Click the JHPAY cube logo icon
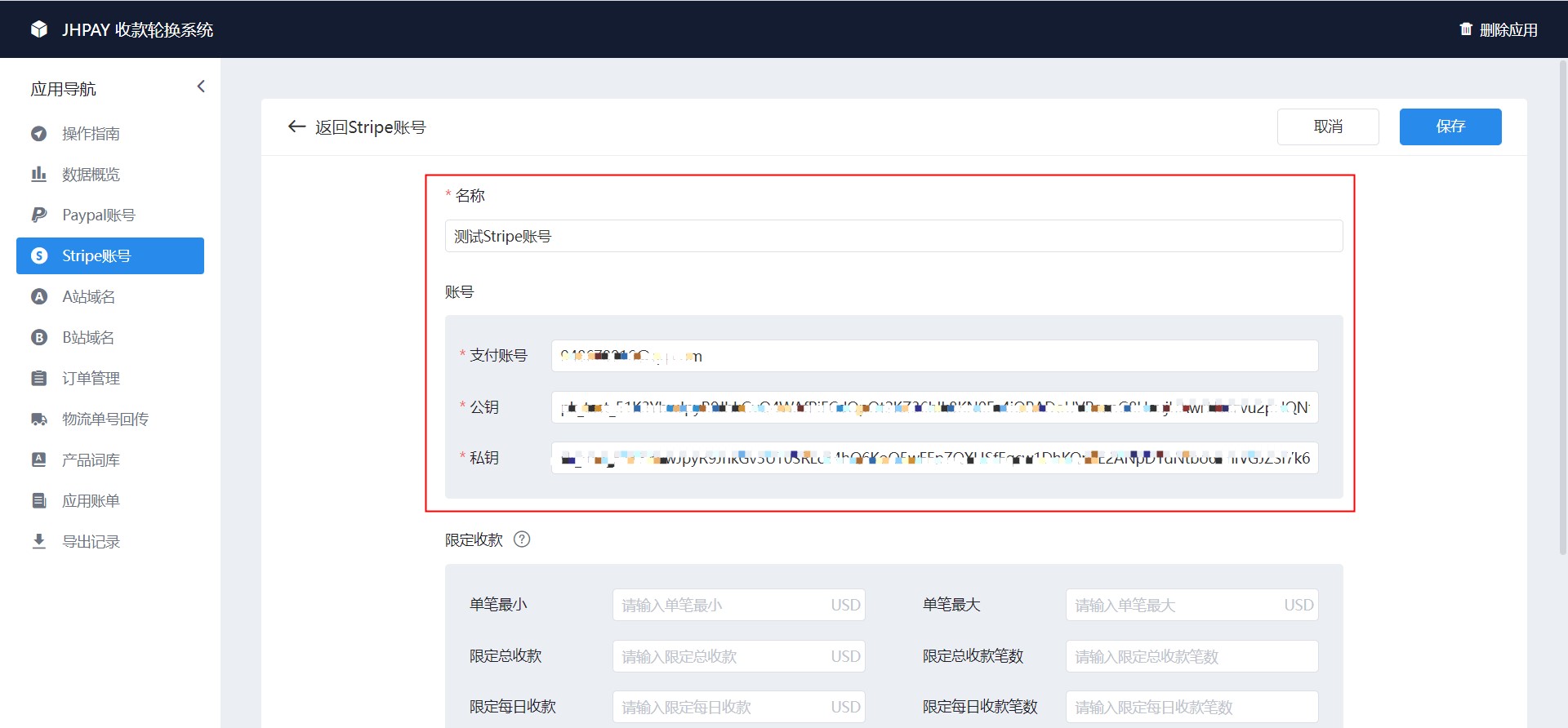Image resolution: width=1568 pixels, height=728 pixels. [39, 29]
